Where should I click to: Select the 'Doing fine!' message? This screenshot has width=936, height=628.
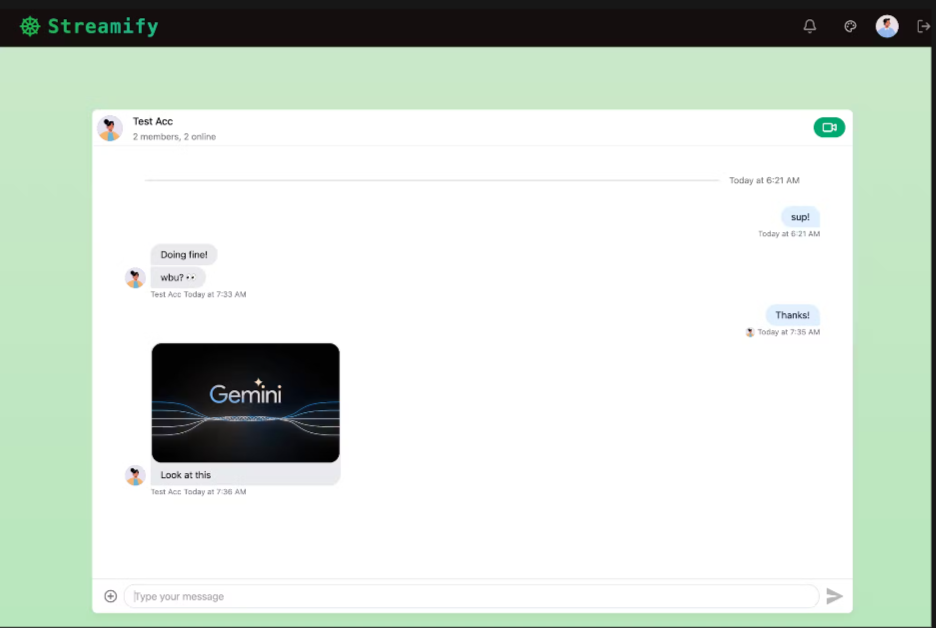click(183, 254)
